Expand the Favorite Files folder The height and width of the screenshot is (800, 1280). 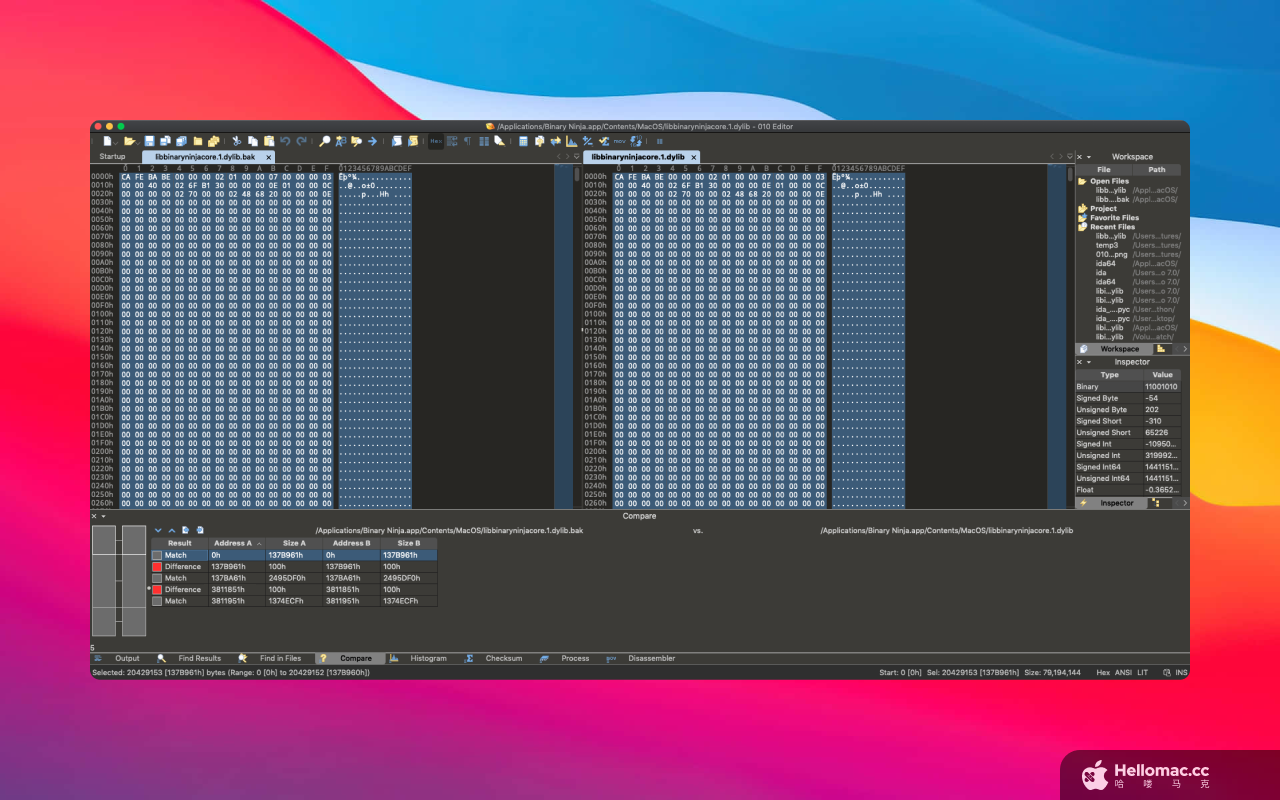[x=1082, y=218]
